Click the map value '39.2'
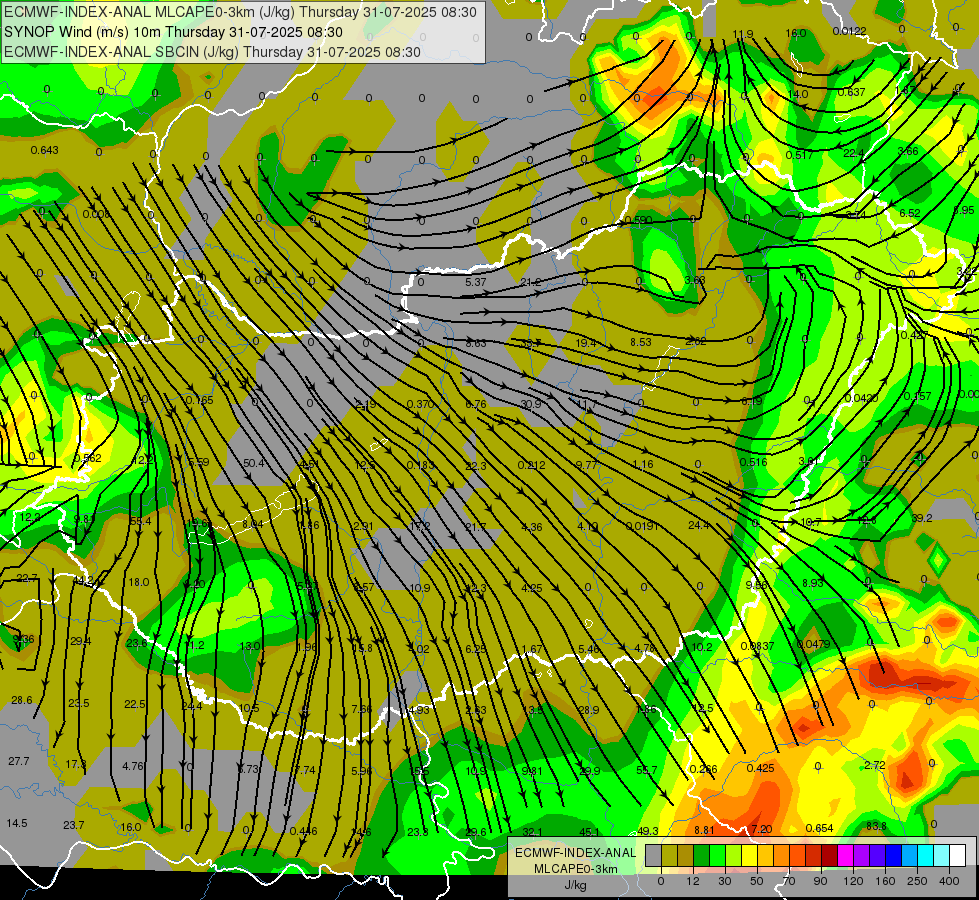Image resolution: width=979 pixels, height=900 pixels. (922, 518)
